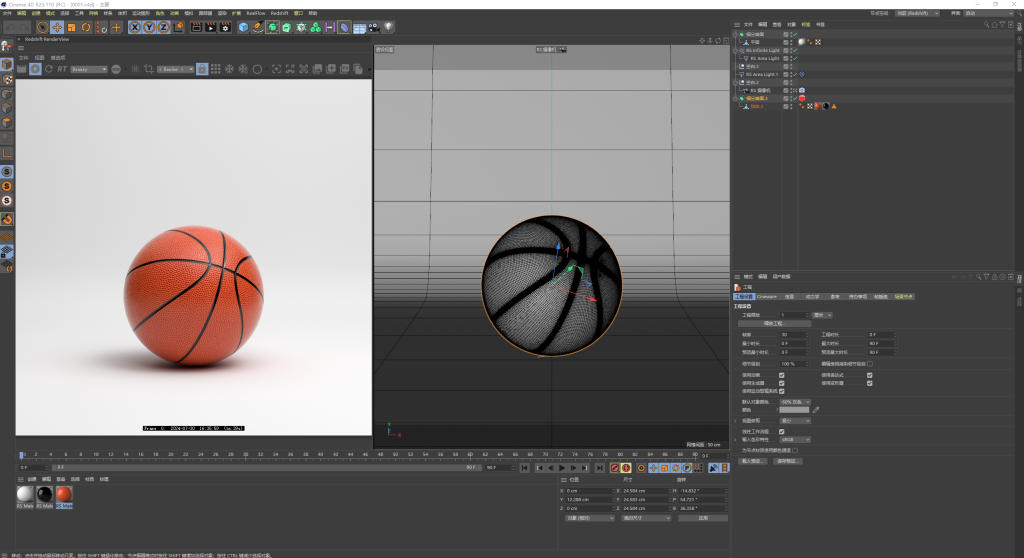Open the Beauty AOV dropdown in RenderView
Image resolution: width=1024 pixels, height=558 pixels.
tap(89, 69)
